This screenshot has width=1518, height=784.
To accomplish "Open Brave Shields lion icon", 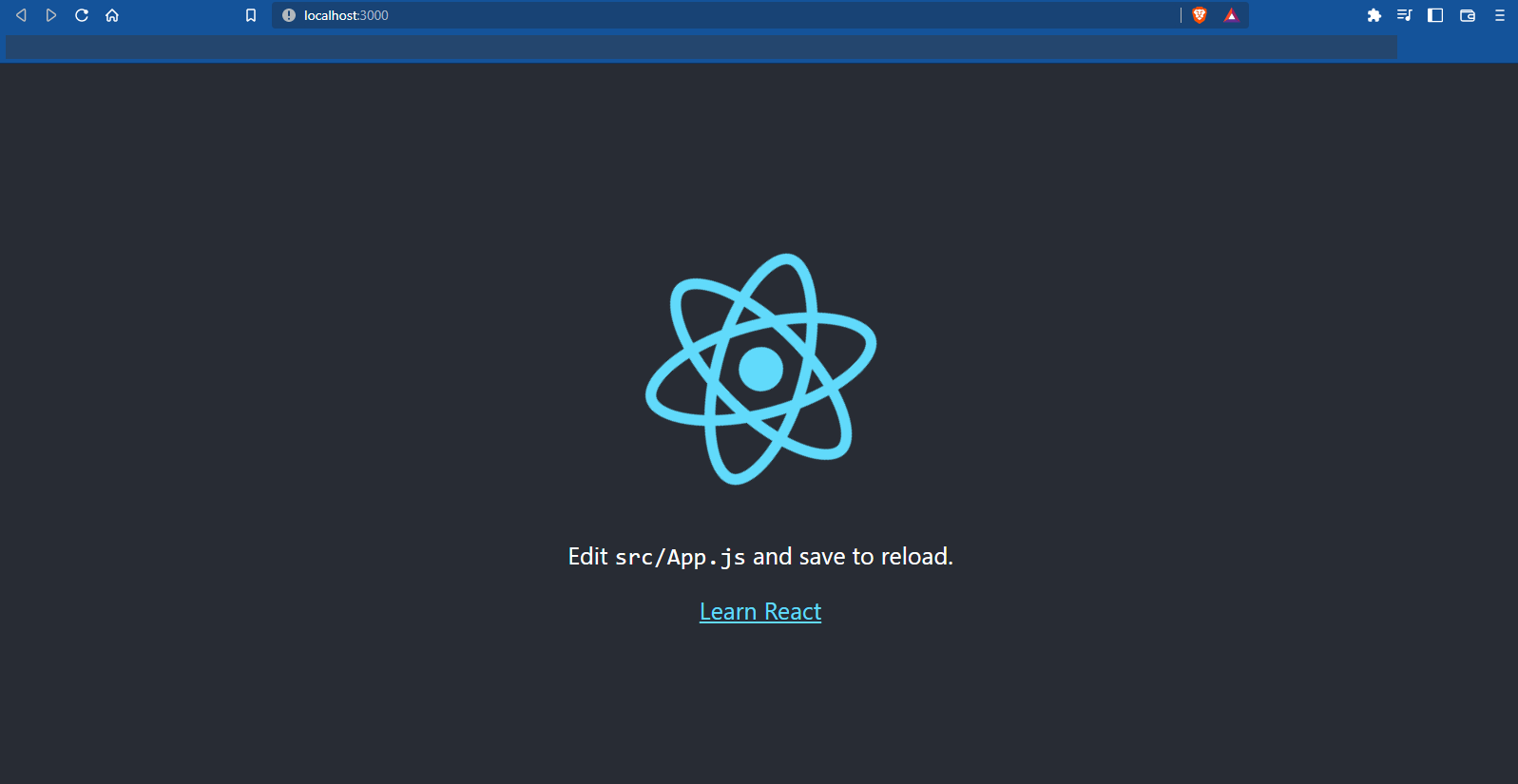I will [1200, 15].
